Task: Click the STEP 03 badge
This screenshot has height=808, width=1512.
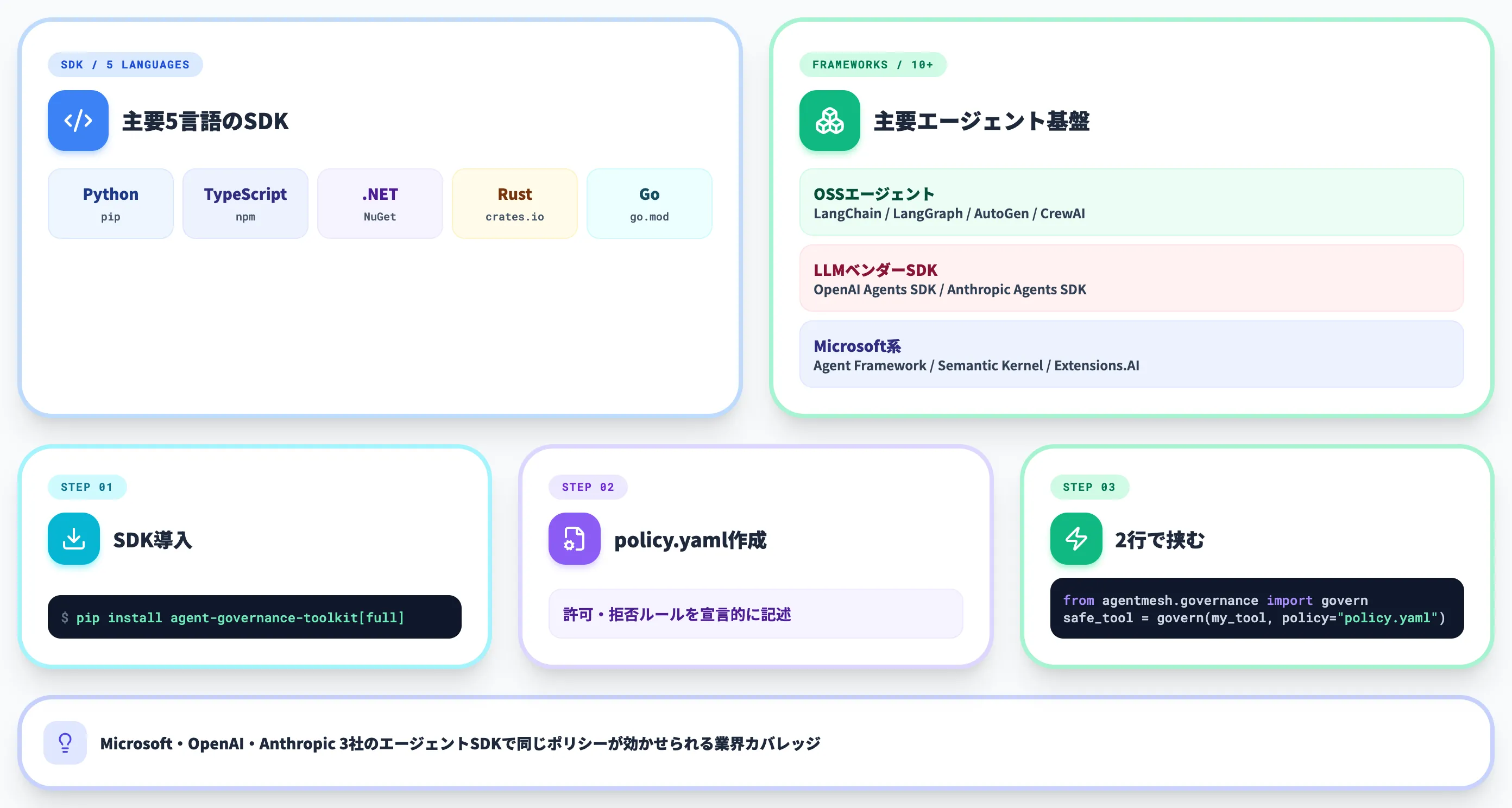Action: [1089, 487]
